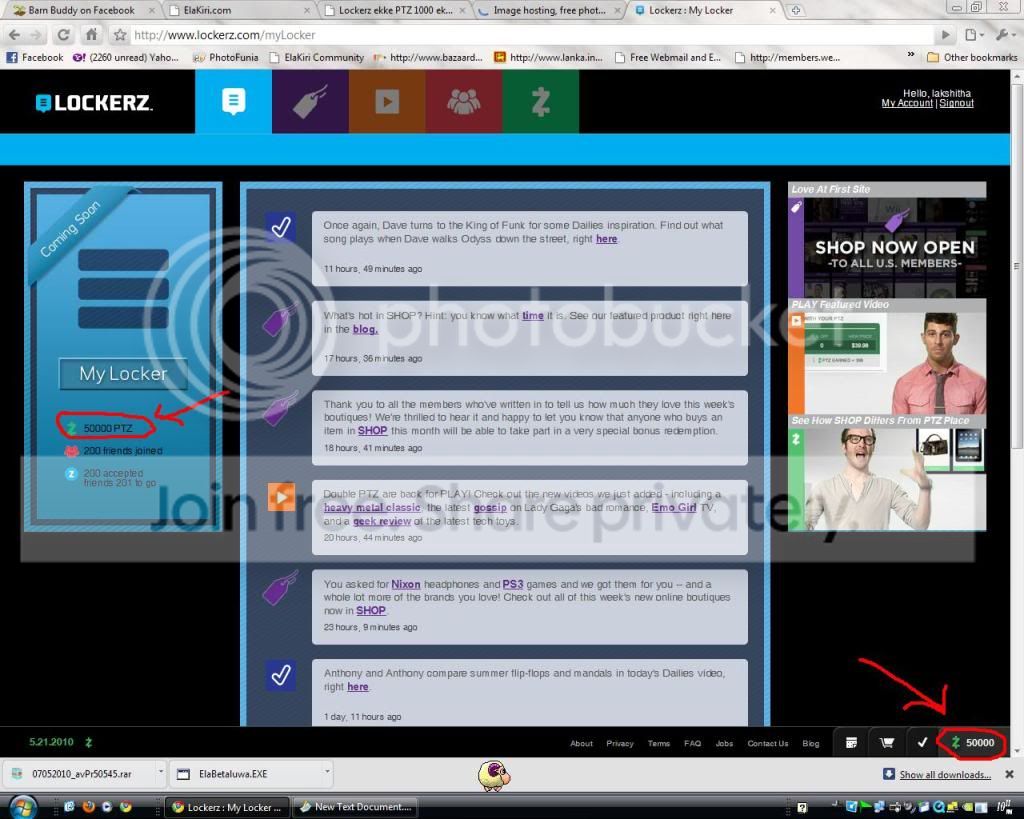Open the orange PLAY video navigation tile
Screen dimensions: 1024x819
(x=387, y=101)
